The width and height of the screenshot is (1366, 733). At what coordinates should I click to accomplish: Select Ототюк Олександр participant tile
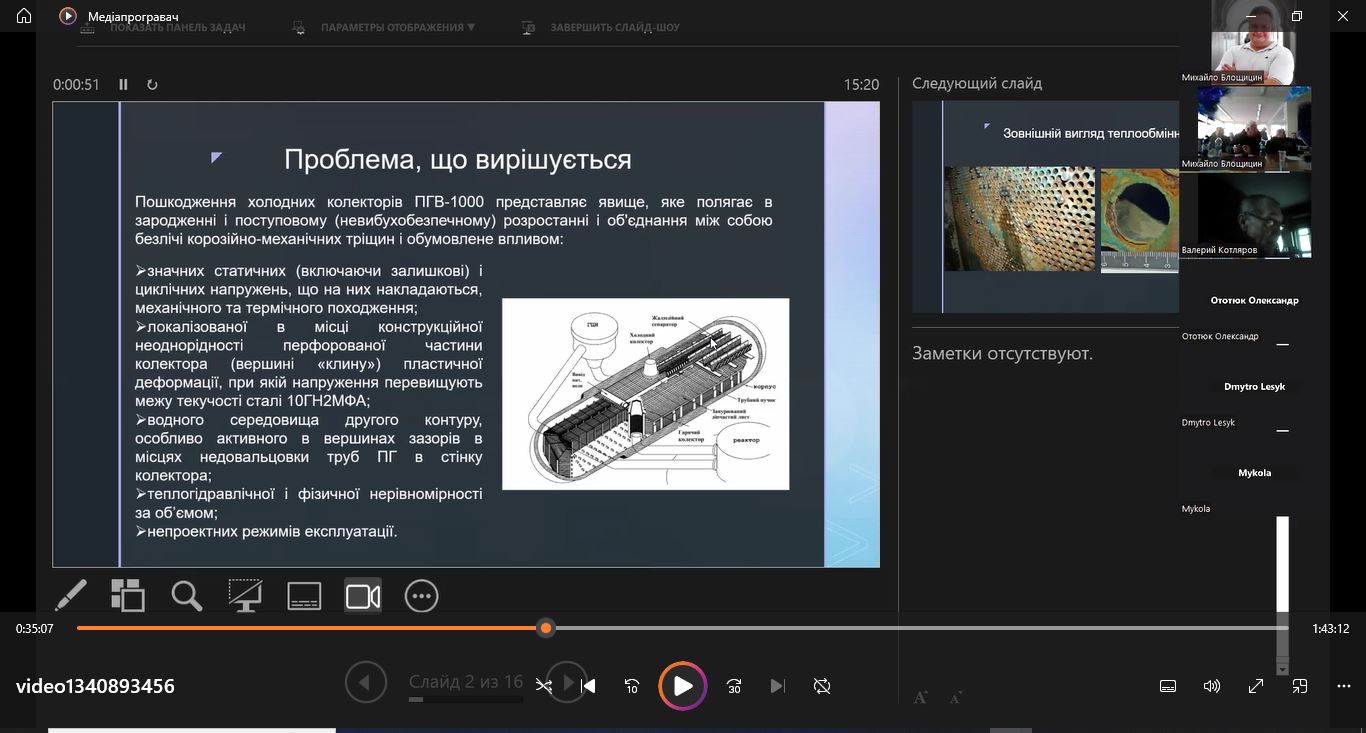(x=1254, y=301)
